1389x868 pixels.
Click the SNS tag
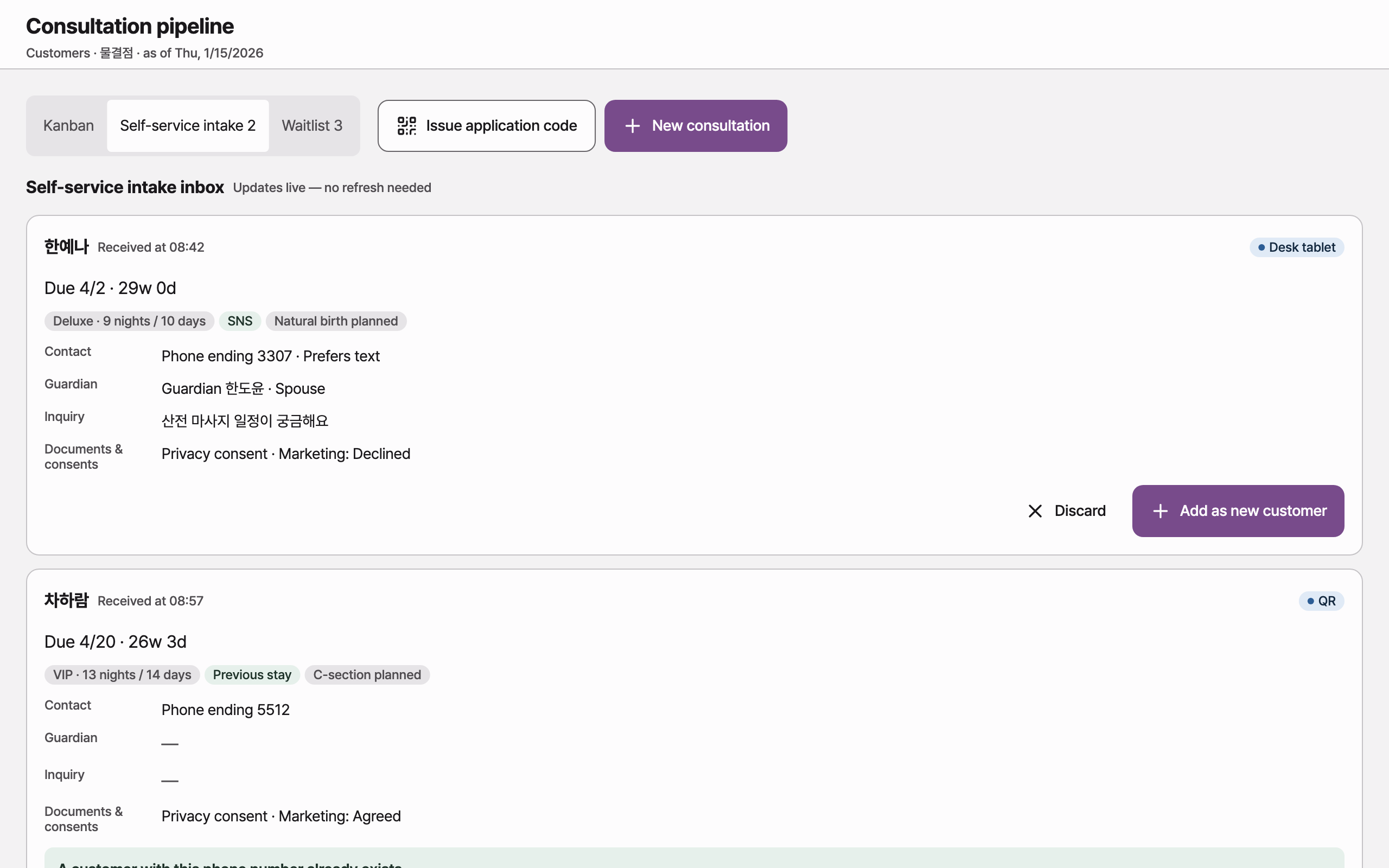tap(240, 321)
